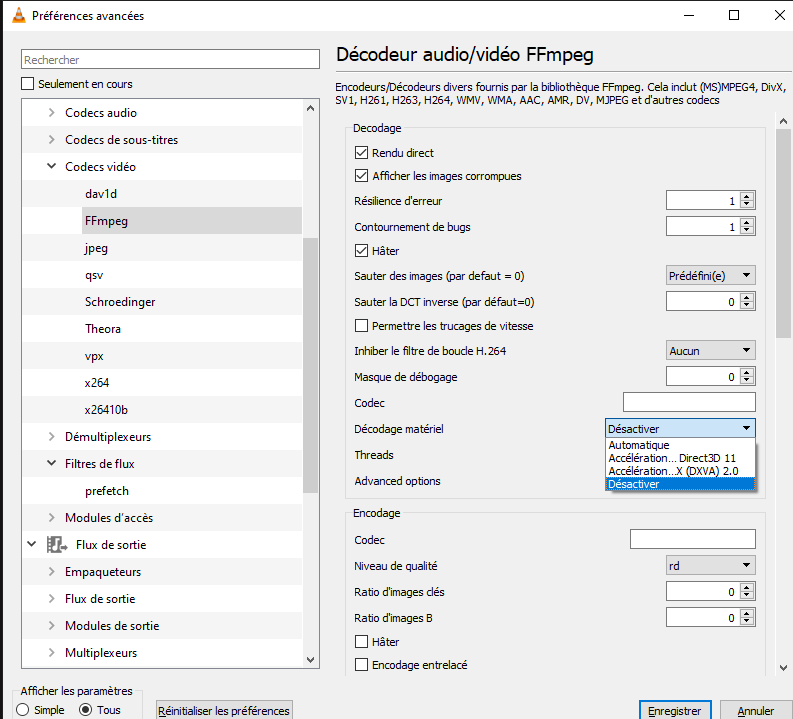Image resolution: width=793 pixels, height=719 pixels.
Task: Click the Flux de sortie stream icon
Action: 57,545
